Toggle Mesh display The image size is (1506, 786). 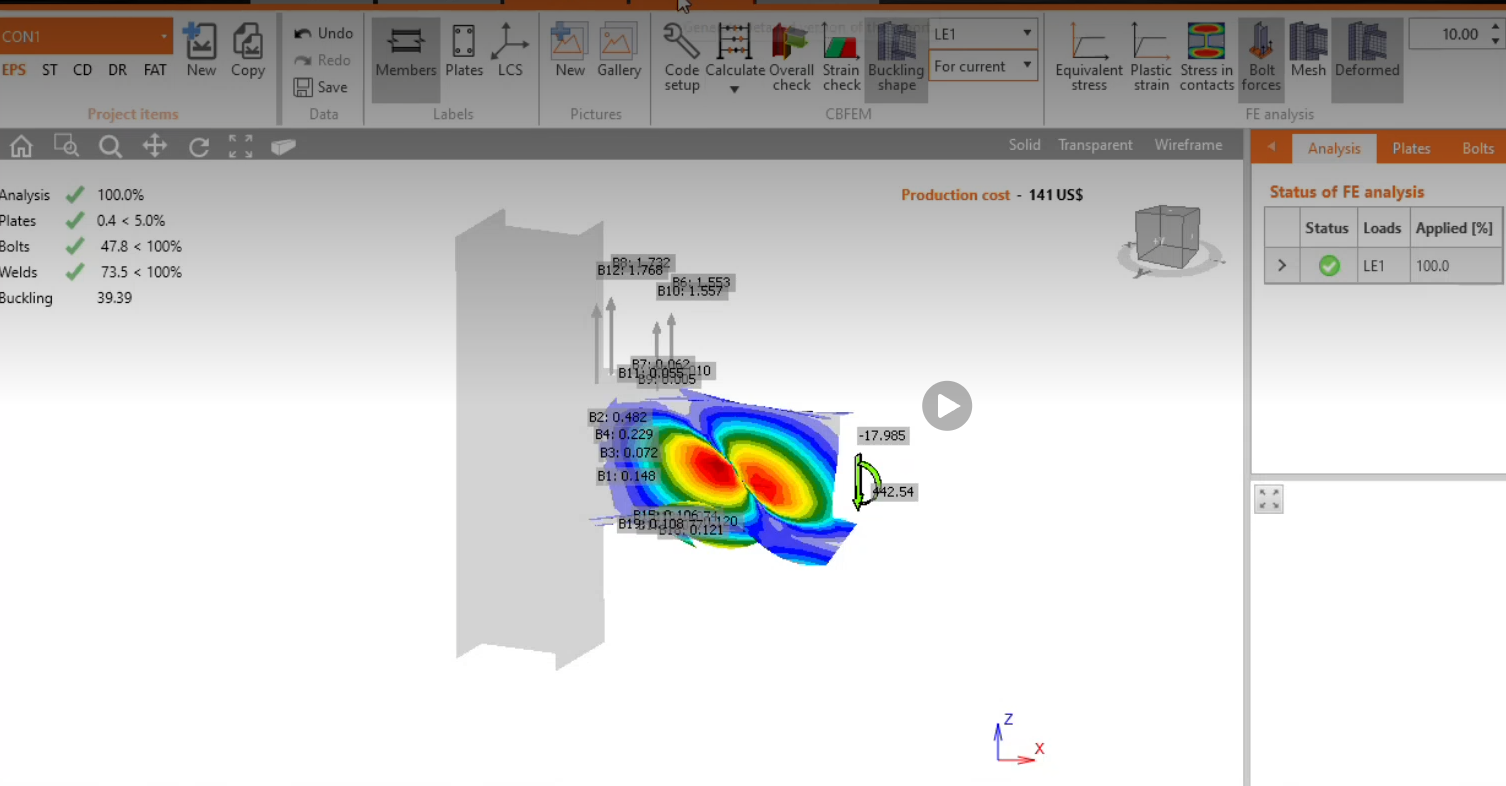[x=1308, y=52]
